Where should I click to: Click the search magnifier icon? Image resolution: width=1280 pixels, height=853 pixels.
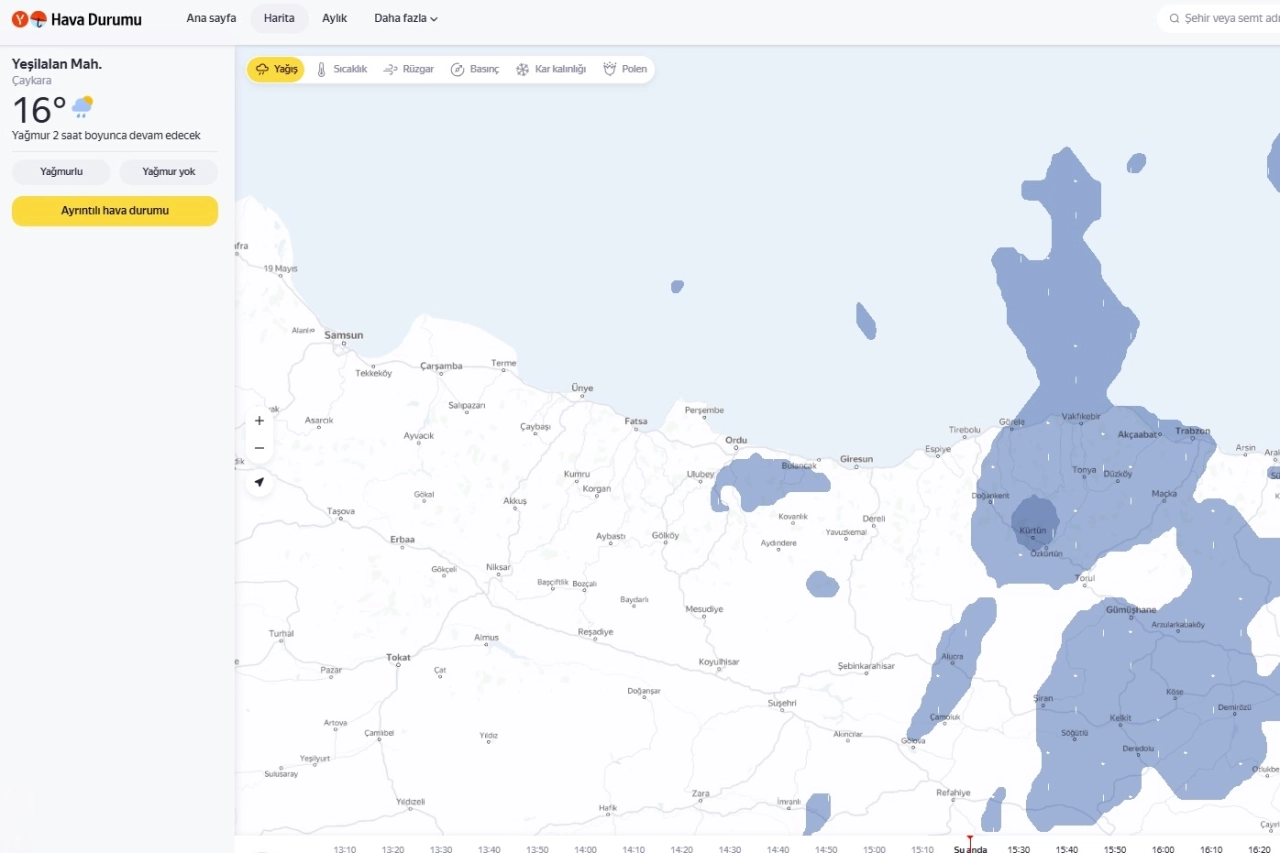pos(1174,18)
